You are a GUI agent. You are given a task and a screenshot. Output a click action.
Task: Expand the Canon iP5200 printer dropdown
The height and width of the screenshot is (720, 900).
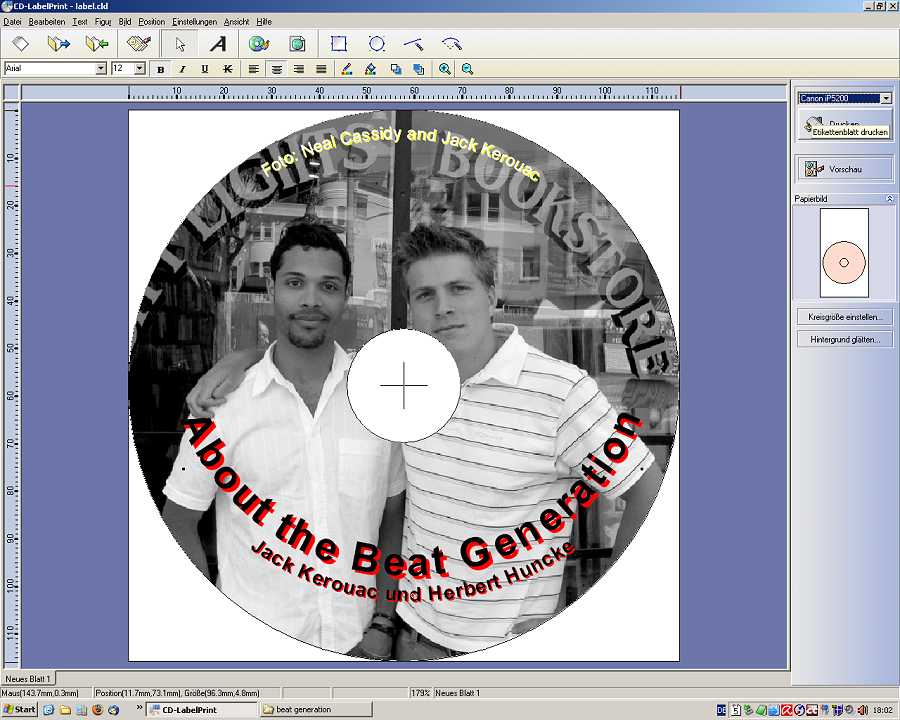[886, 99]
